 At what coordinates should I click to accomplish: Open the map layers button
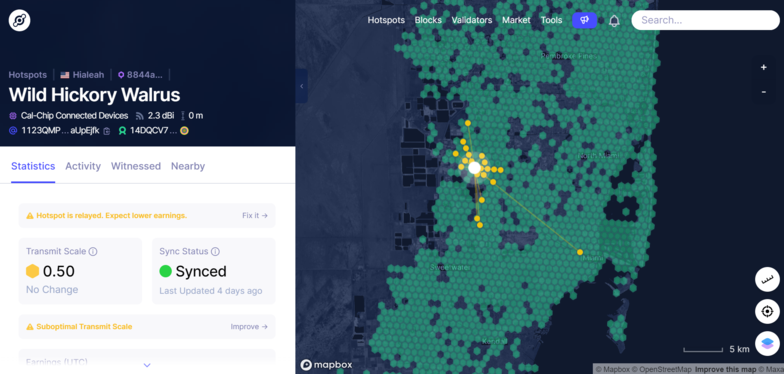pyautogui.click(x=767, y=344)
